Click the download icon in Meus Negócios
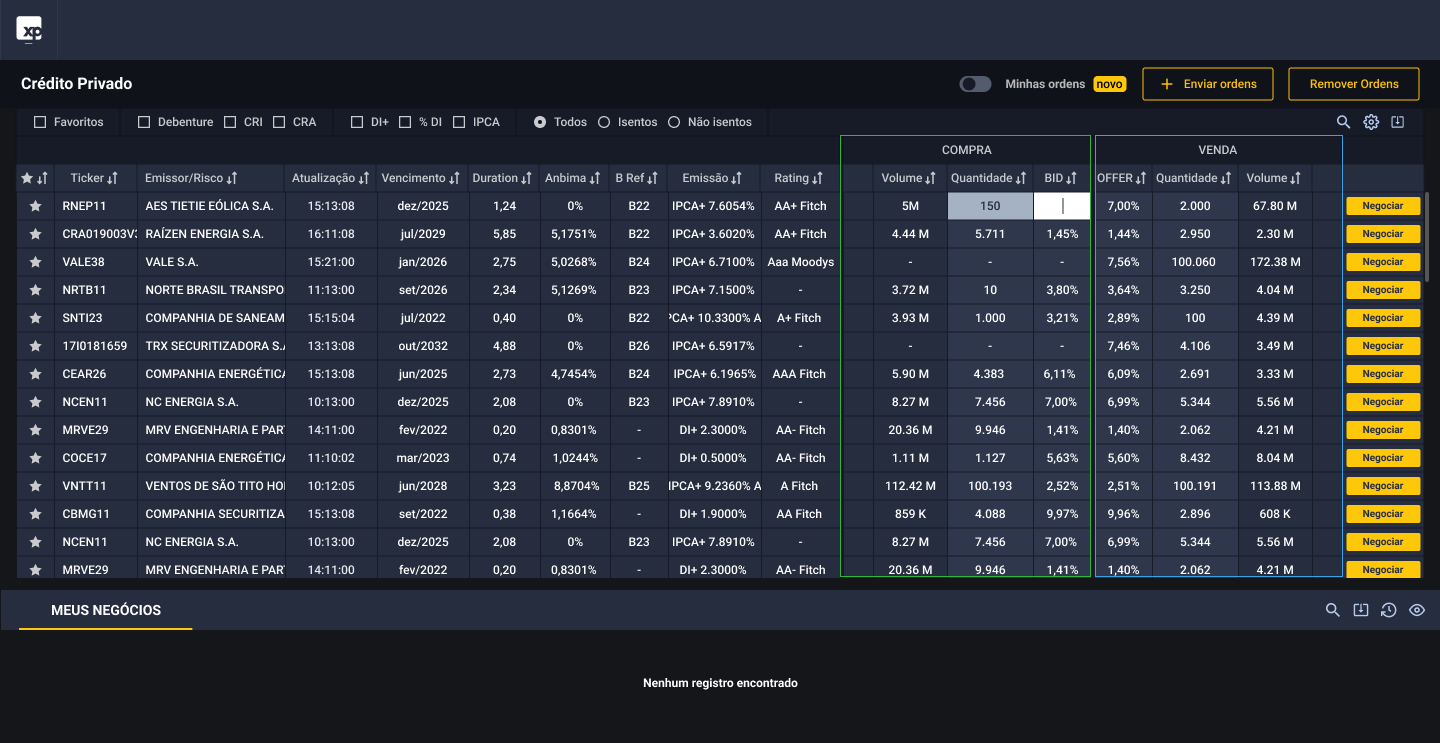Screen dimensions: 1440x743 click(x=1360, y=610)
